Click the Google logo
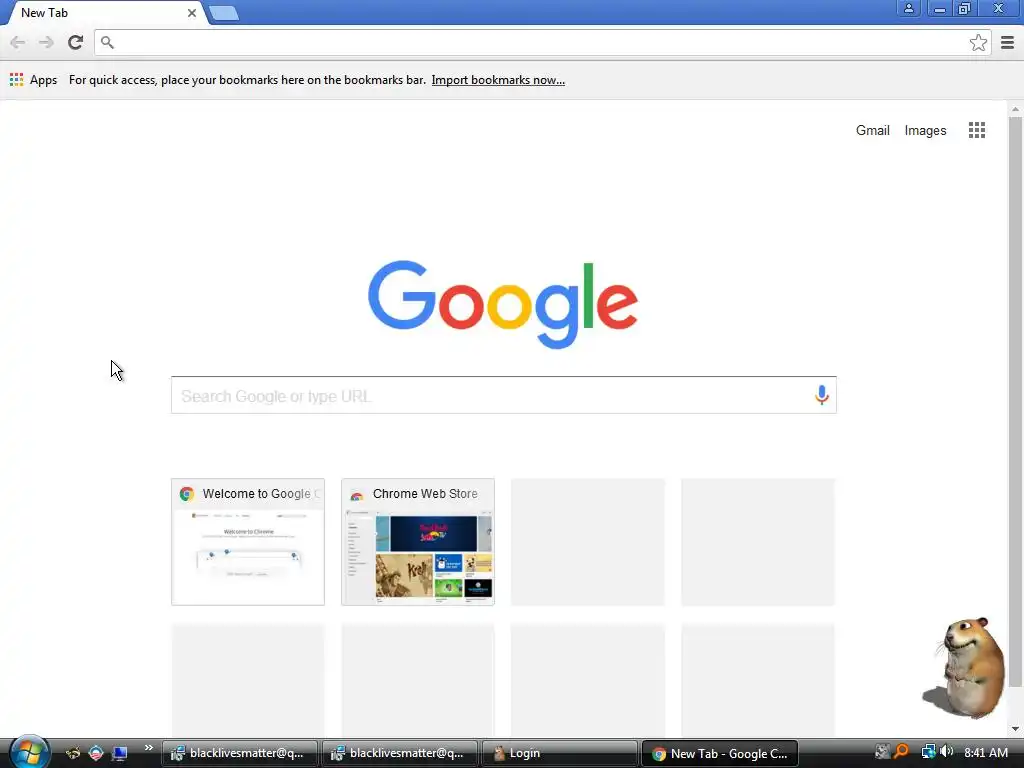Screen dimensions: 1024x768 tap(503, 304)
